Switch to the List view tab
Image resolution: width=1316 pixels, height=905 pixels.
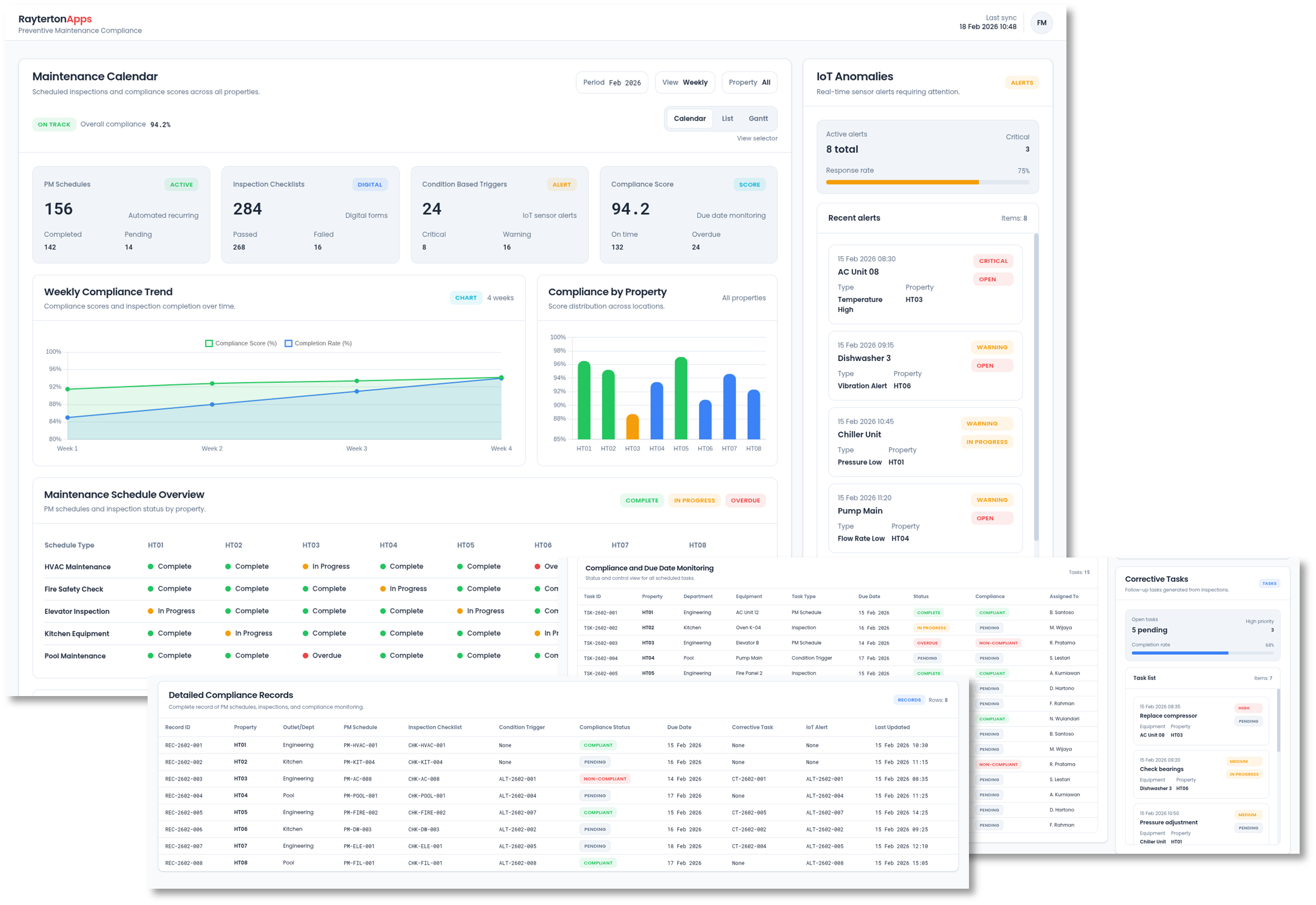(727, 118)
